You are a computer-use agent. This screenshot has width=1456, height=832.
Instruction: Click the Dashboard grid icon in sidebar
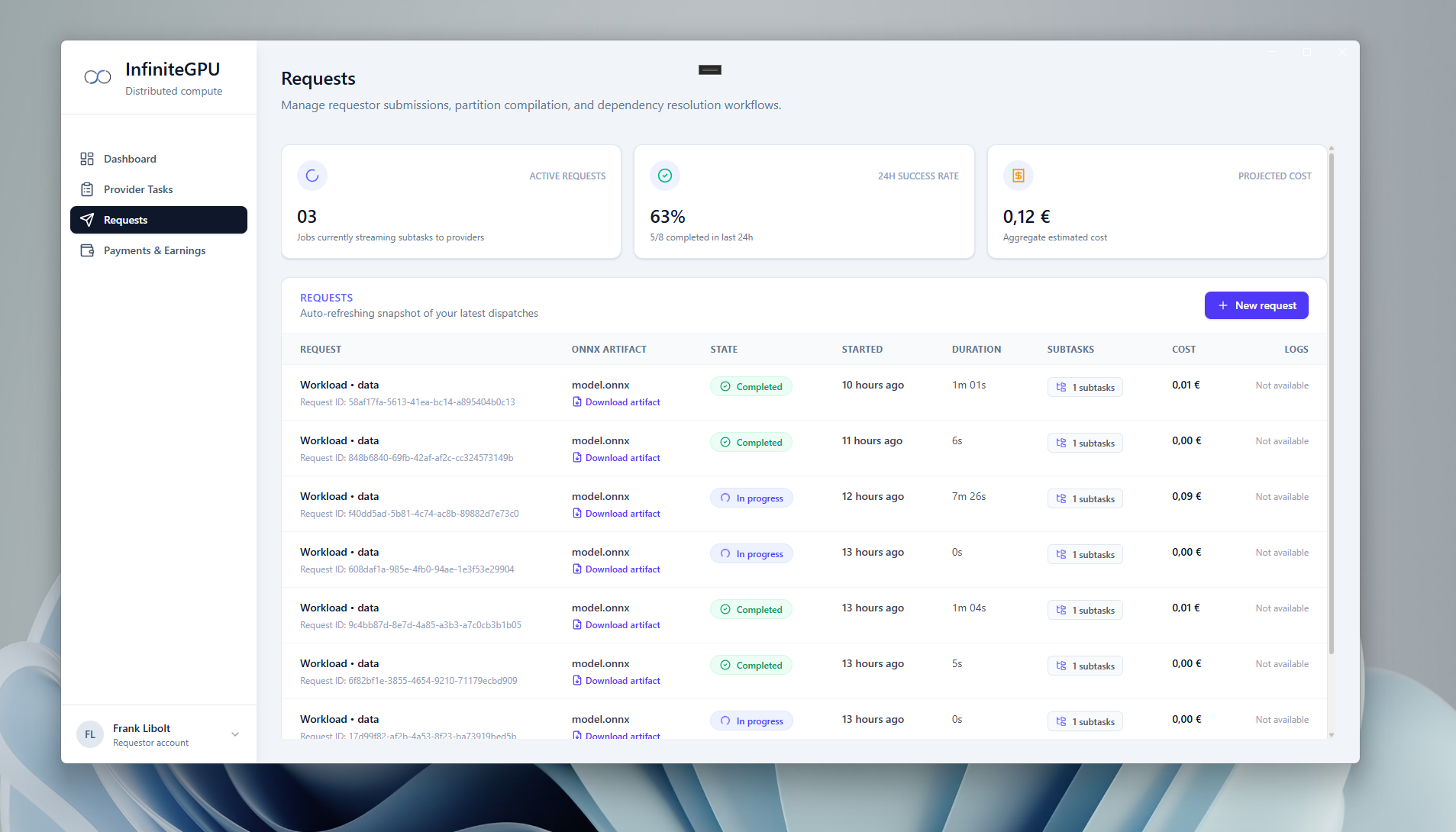click(x=87, y=159)
